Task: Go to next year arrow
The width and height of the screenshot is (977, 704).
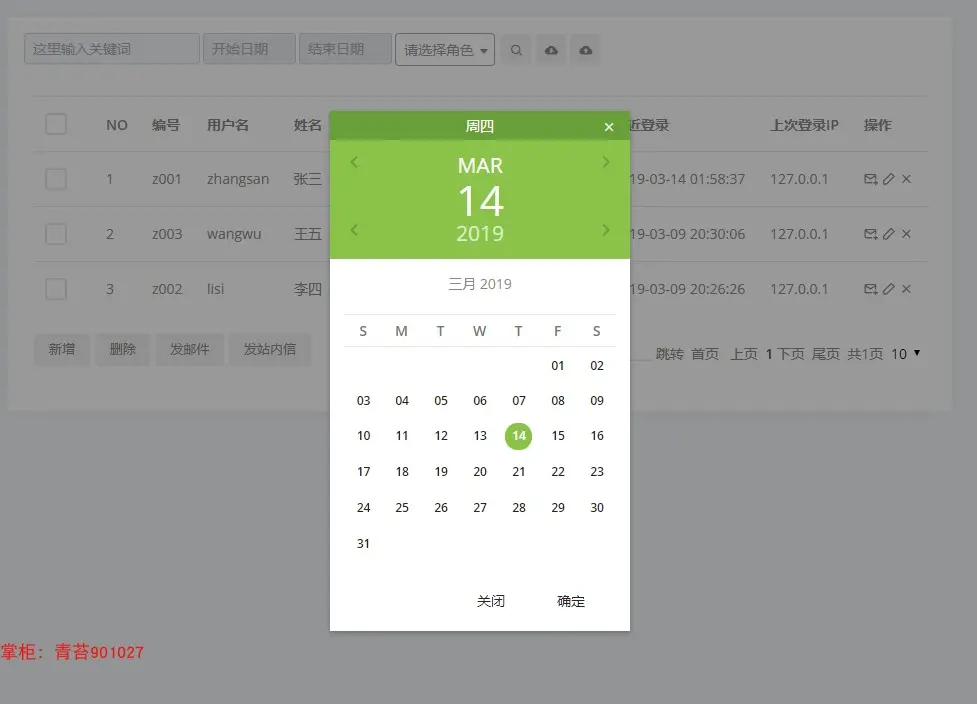Action: 606,230
